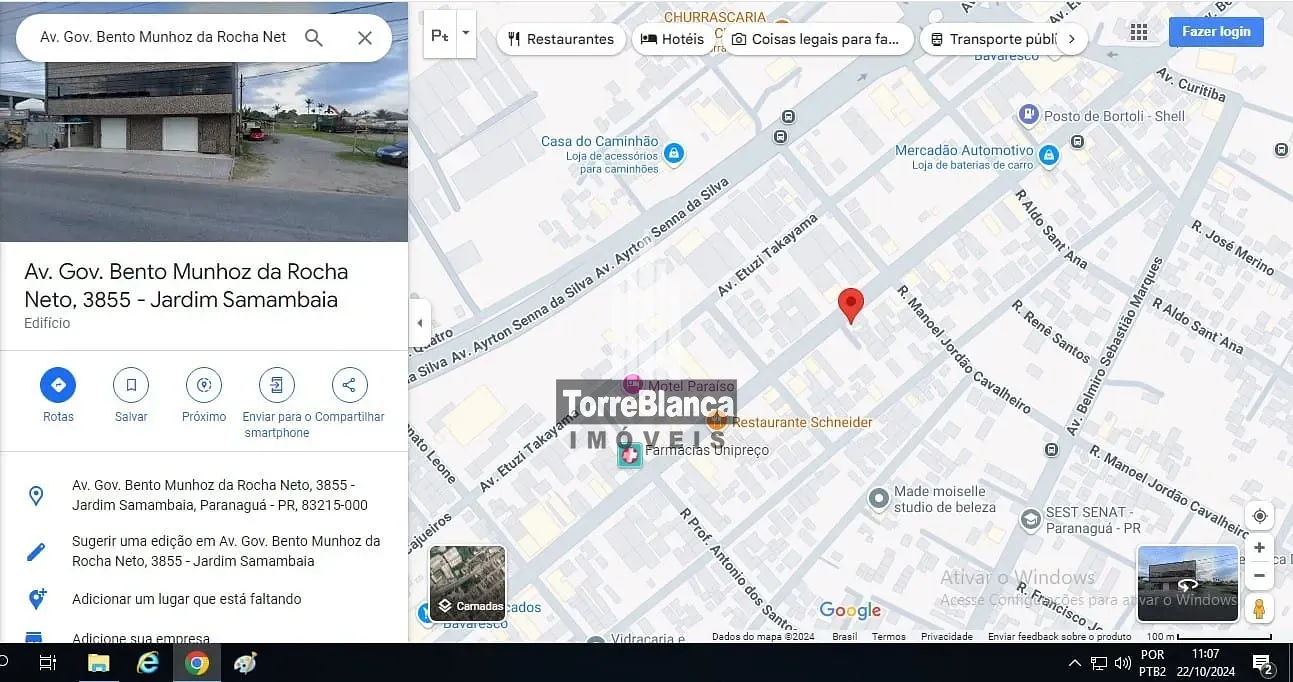Click Adicionar um lugar que está faltando
1293x682 pixels.
[204, 599]
